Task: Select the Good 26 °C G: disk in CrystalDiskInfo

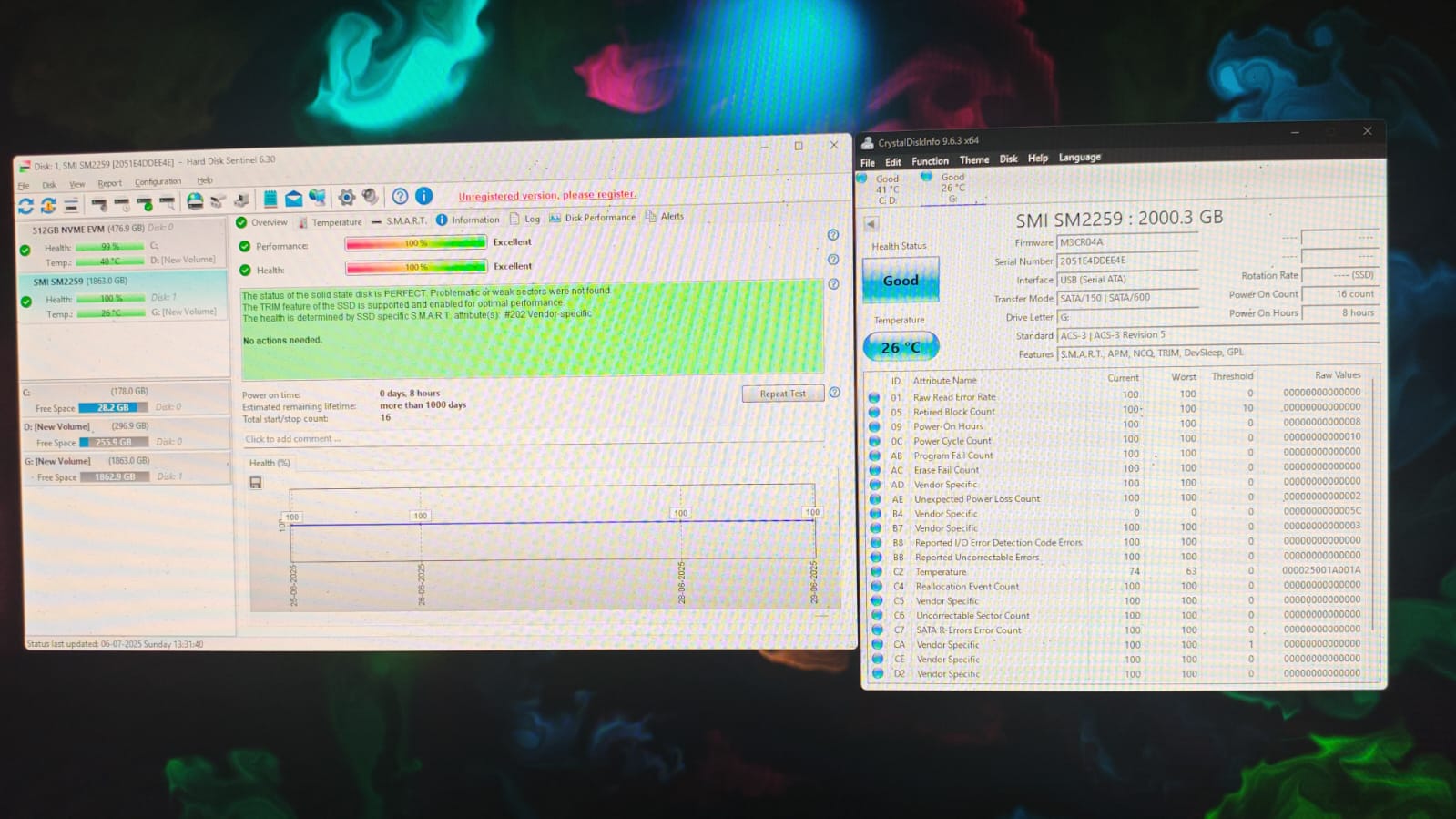Action: [952, 188]
